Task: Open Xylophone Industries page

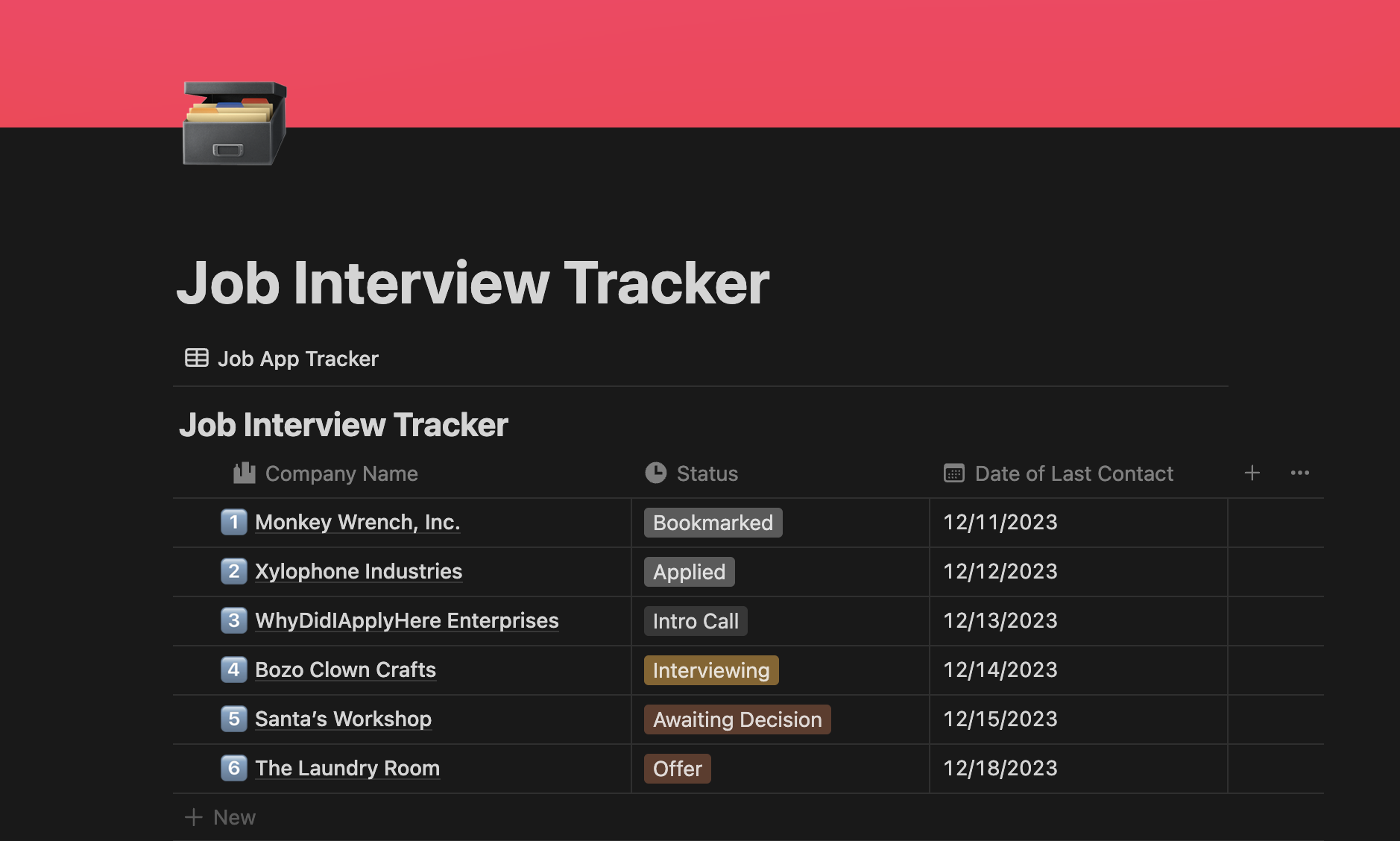Action: [359, 571]
